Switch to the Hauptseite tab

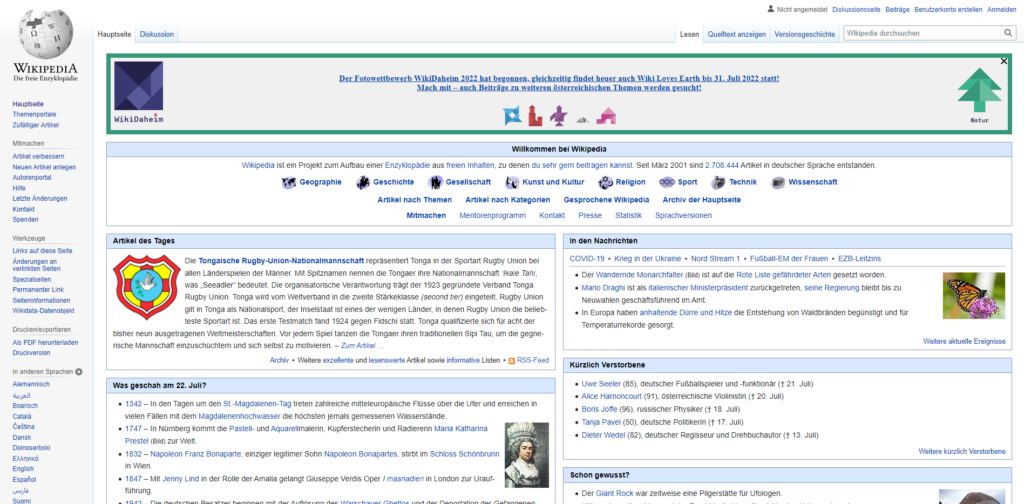pyautogui.click(x=114, y=34)
